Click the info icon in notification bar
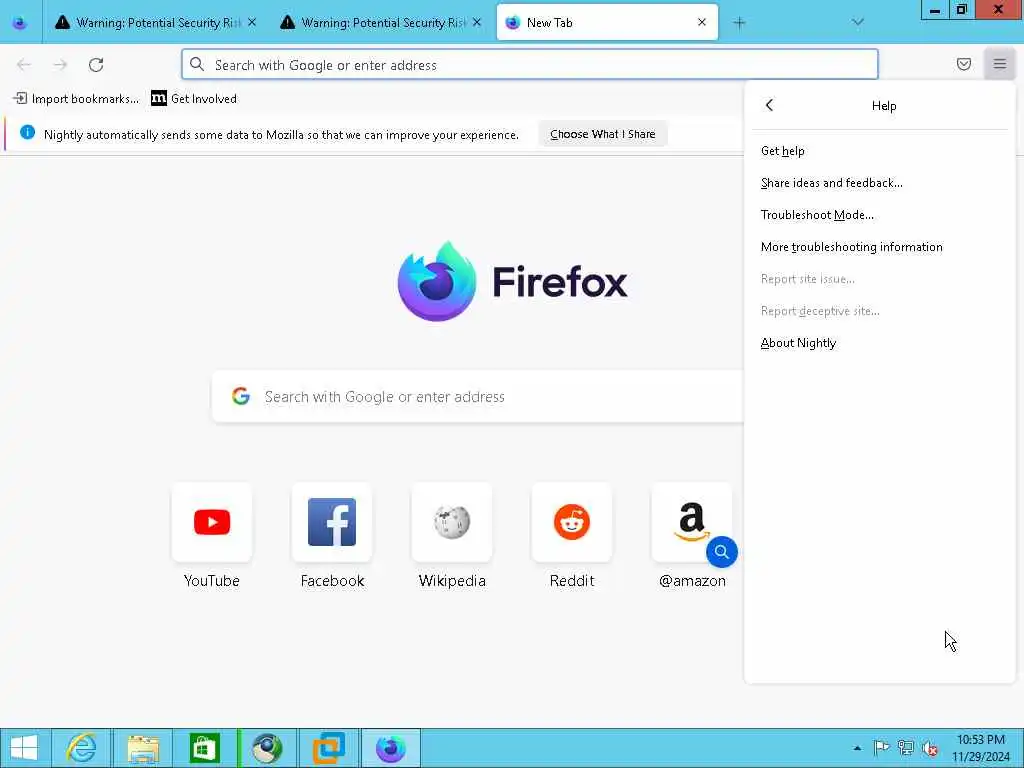This screenshot has width=1024, height=768. (x=27, y=133)
